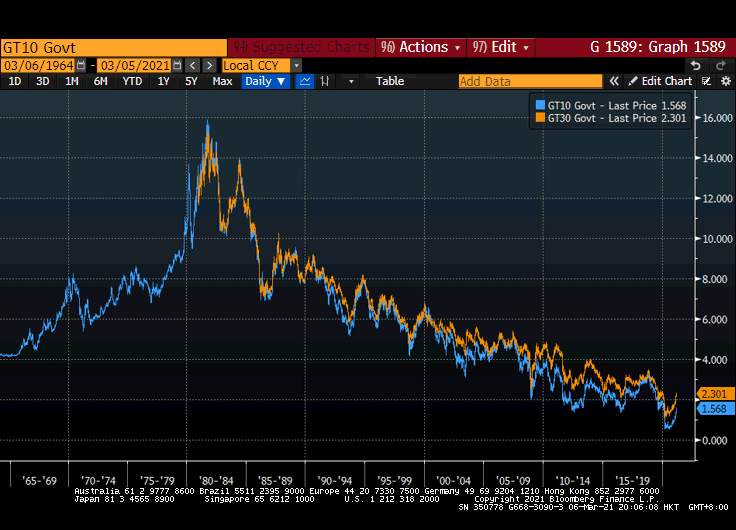This screenshot has height=530, width=736.
Task: Shift date range back with left arrow
Action: (192, 65)
